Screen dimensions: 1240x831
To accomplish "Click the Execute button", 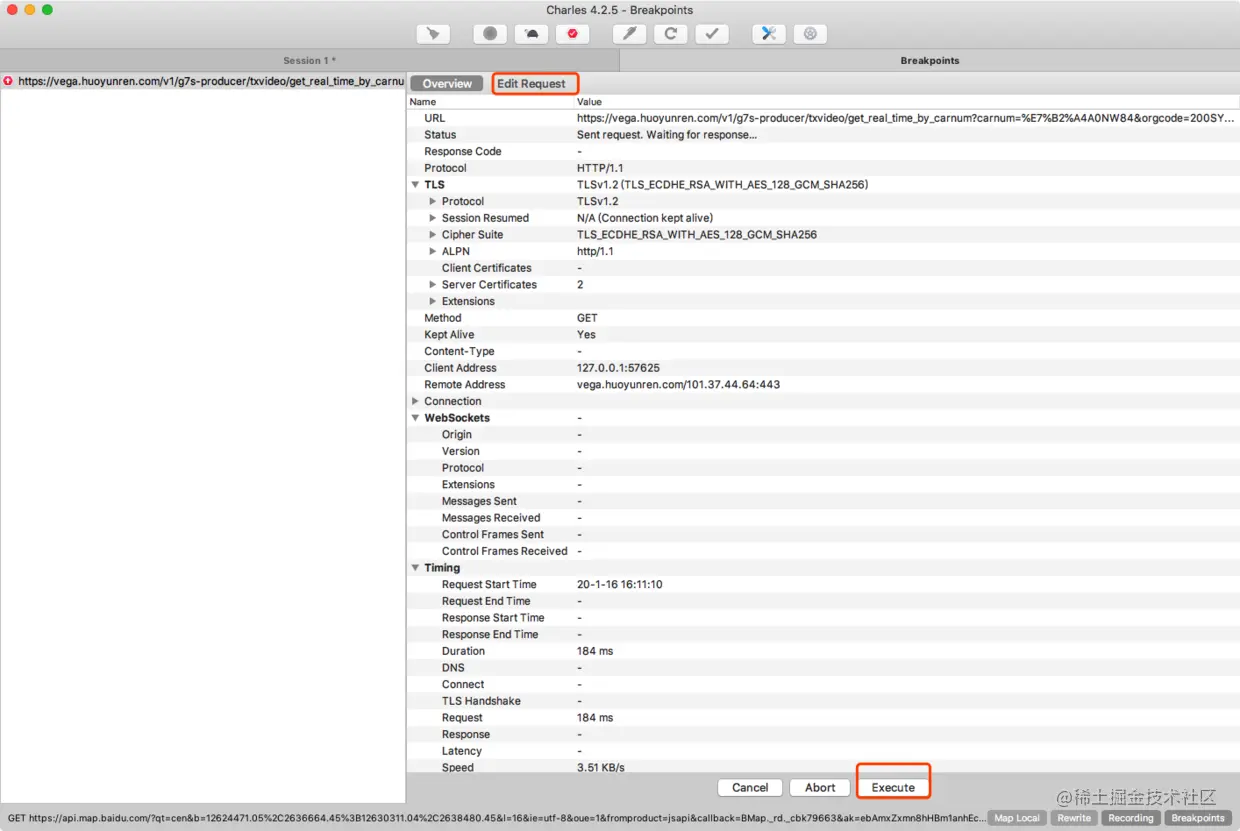I will point(893,787).
